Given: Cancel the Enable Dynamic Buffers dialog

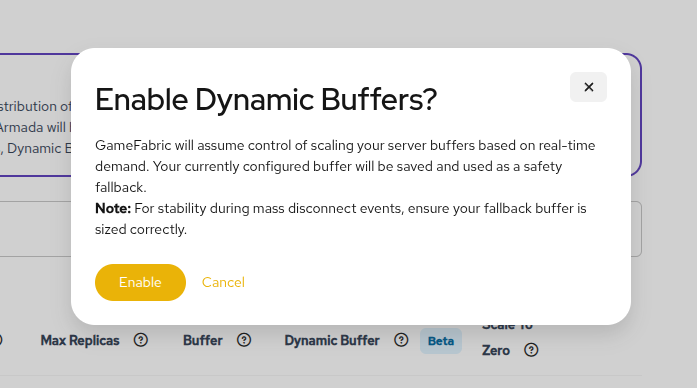Looking at the screenshot, I should tap(223, 282).
